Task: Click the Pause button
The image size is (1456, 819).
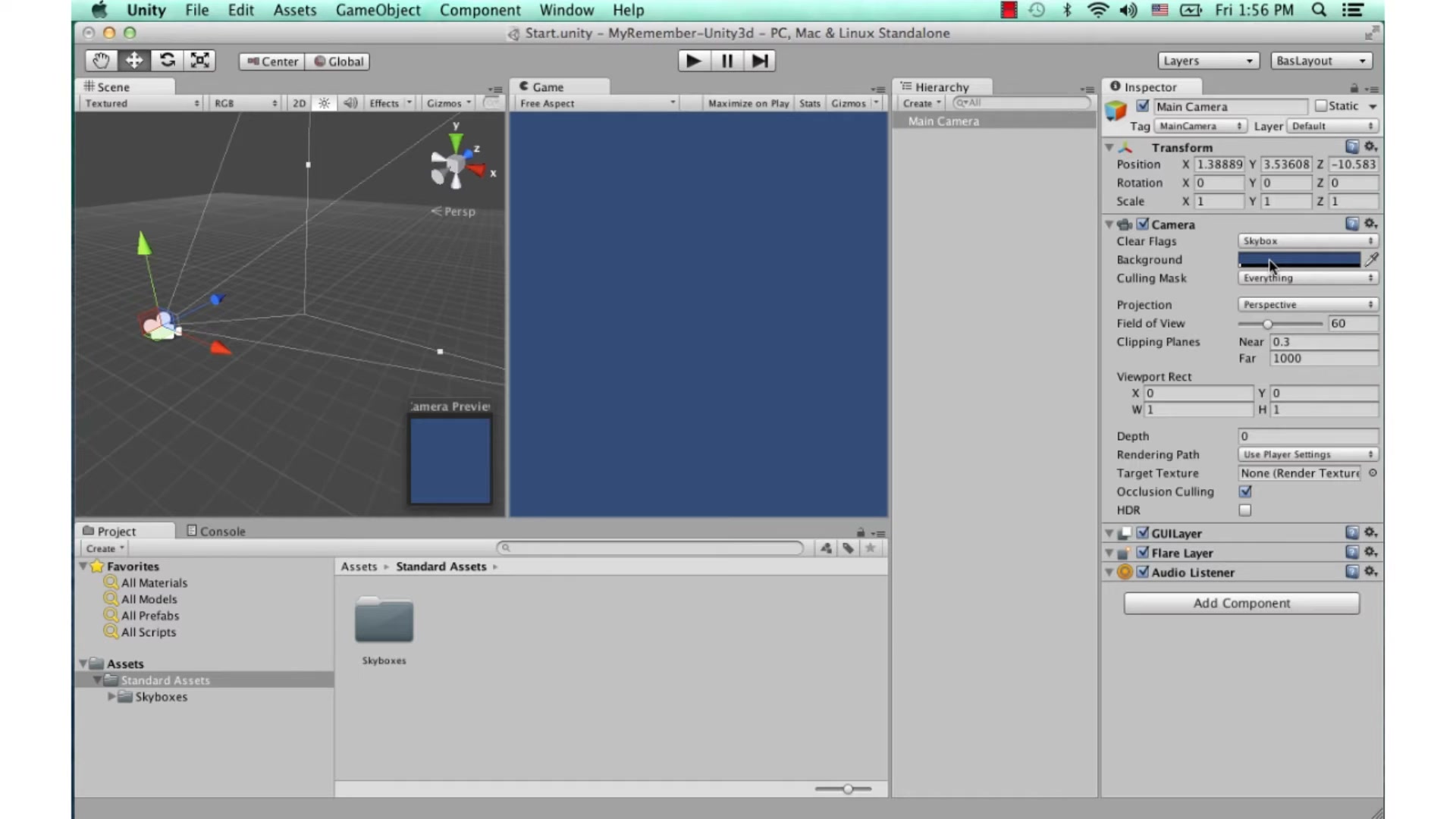Action: [726, 61]
